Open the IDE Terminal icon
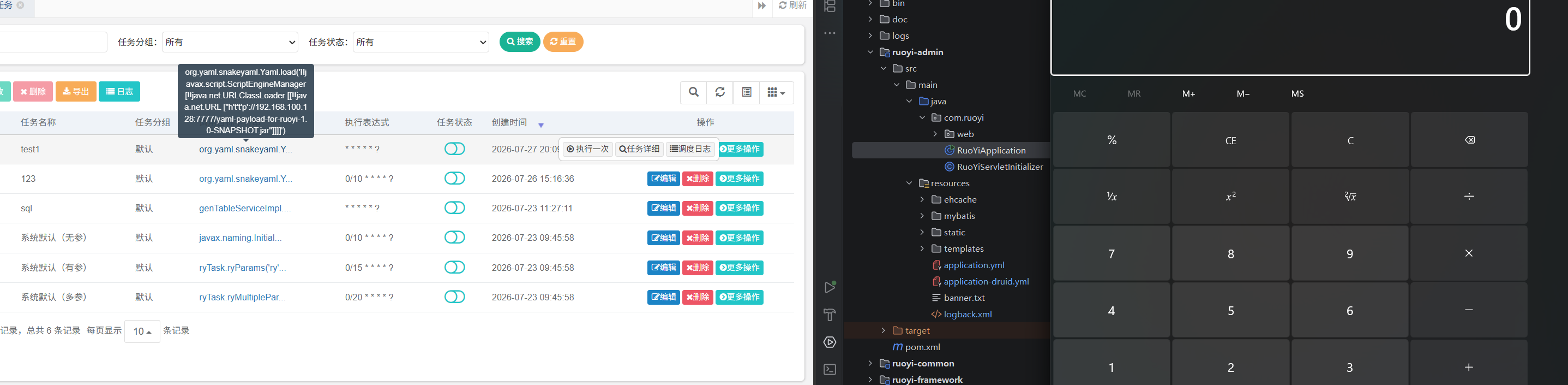Viewport: 1568px width, 385px height. point(830,370)
